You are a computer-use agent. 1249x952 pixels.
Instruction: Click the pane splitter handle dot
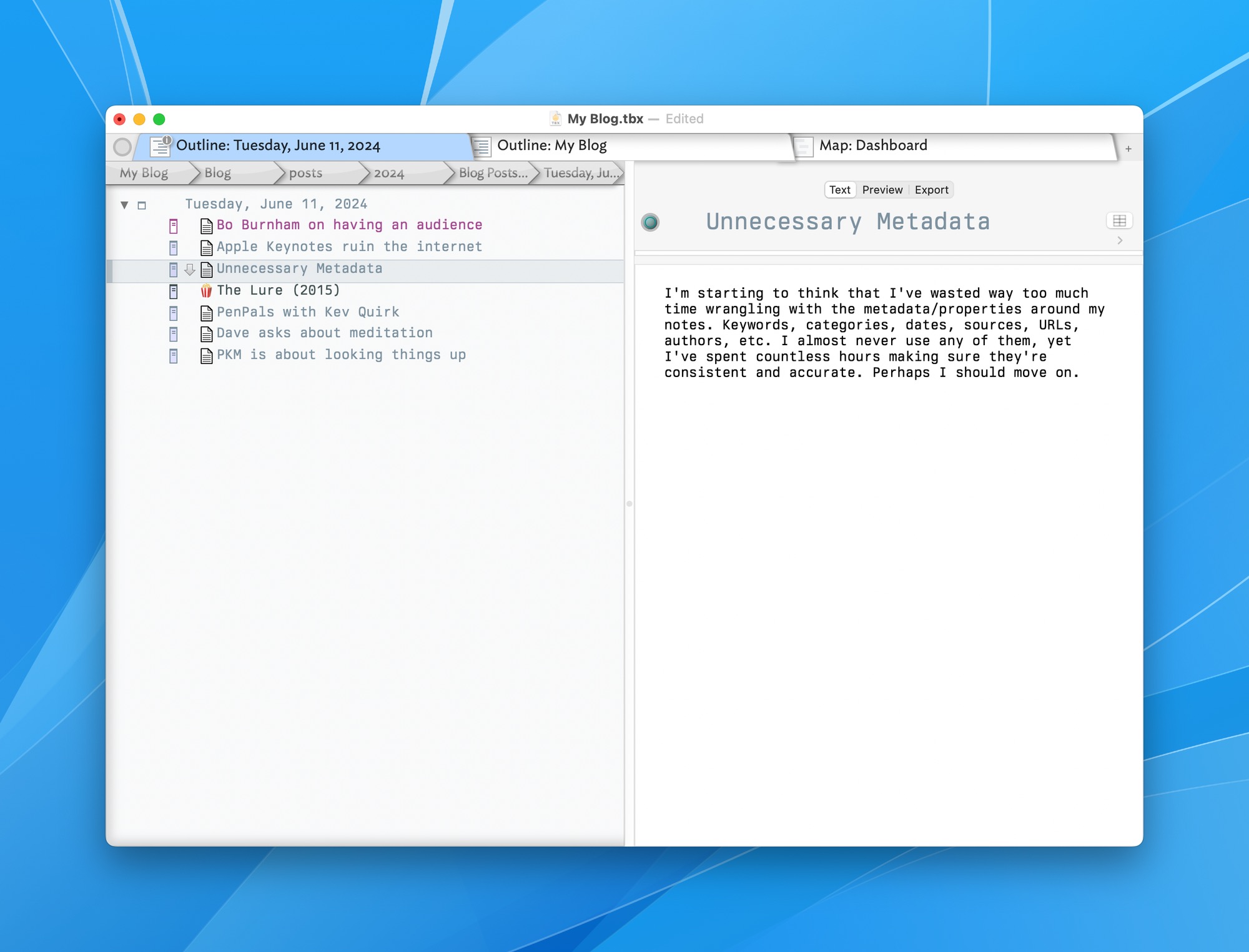[x=629, y=503]
